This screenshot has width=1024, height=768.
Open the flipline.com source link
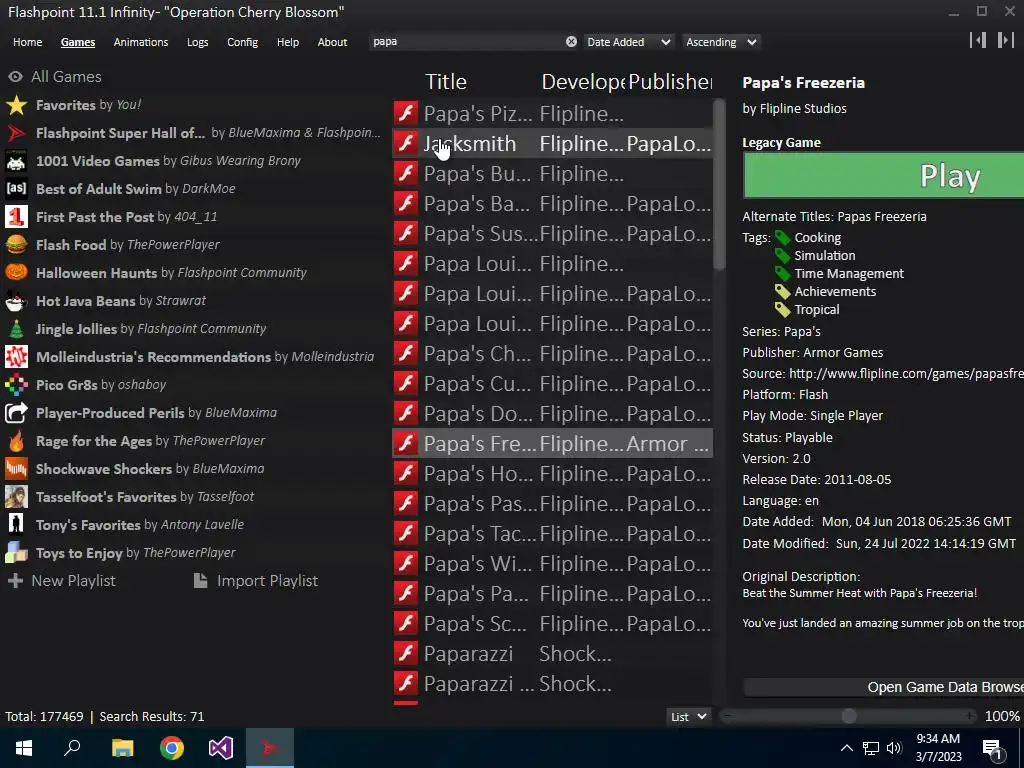click(906, 374)
